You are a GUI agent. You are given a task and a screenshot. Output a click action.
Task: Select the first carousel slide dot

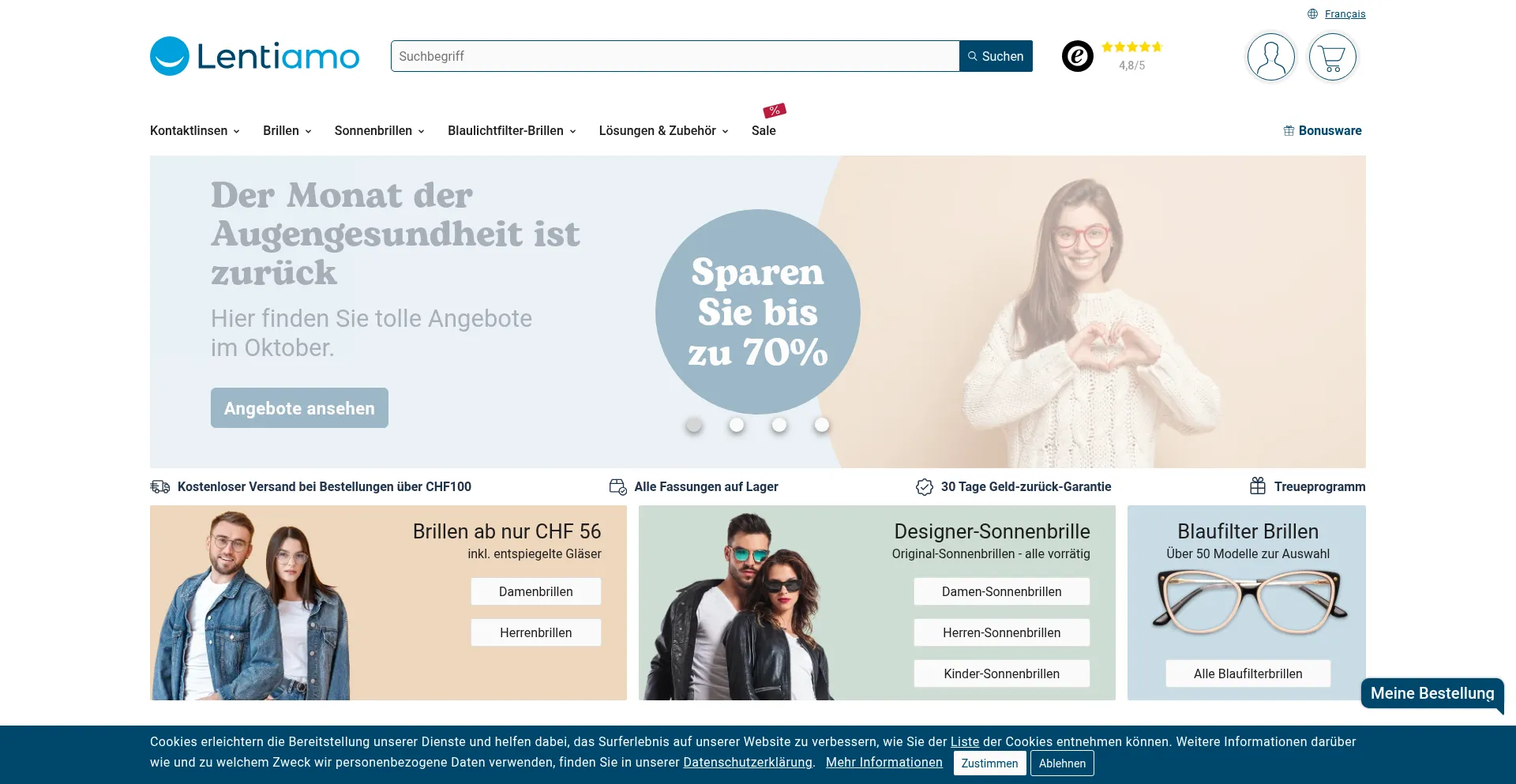click(x=694, y=425)
